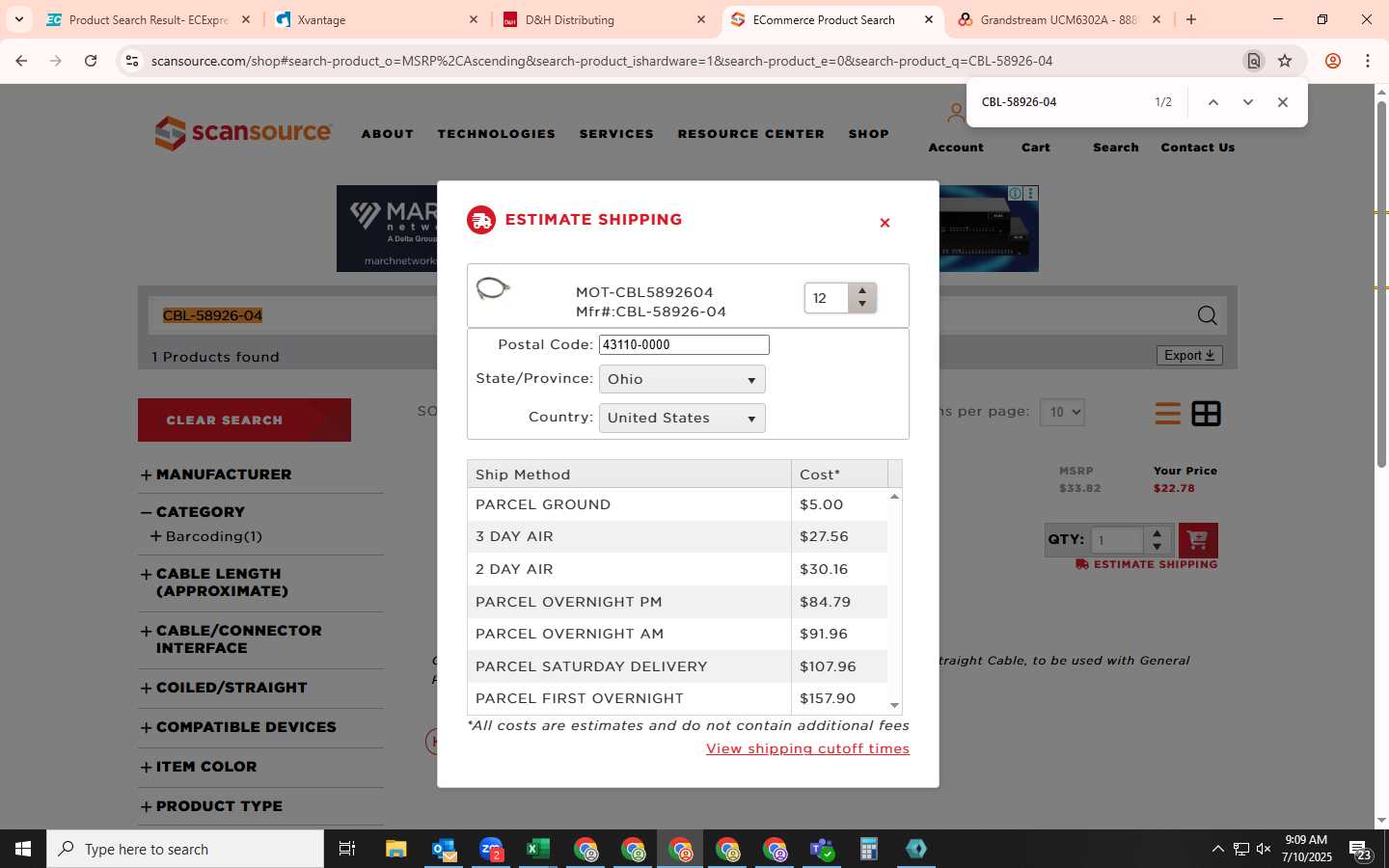Decrease quantity with the stepper down arrow
Screen dimensions: 1389x868
click(x=862, y=305)
